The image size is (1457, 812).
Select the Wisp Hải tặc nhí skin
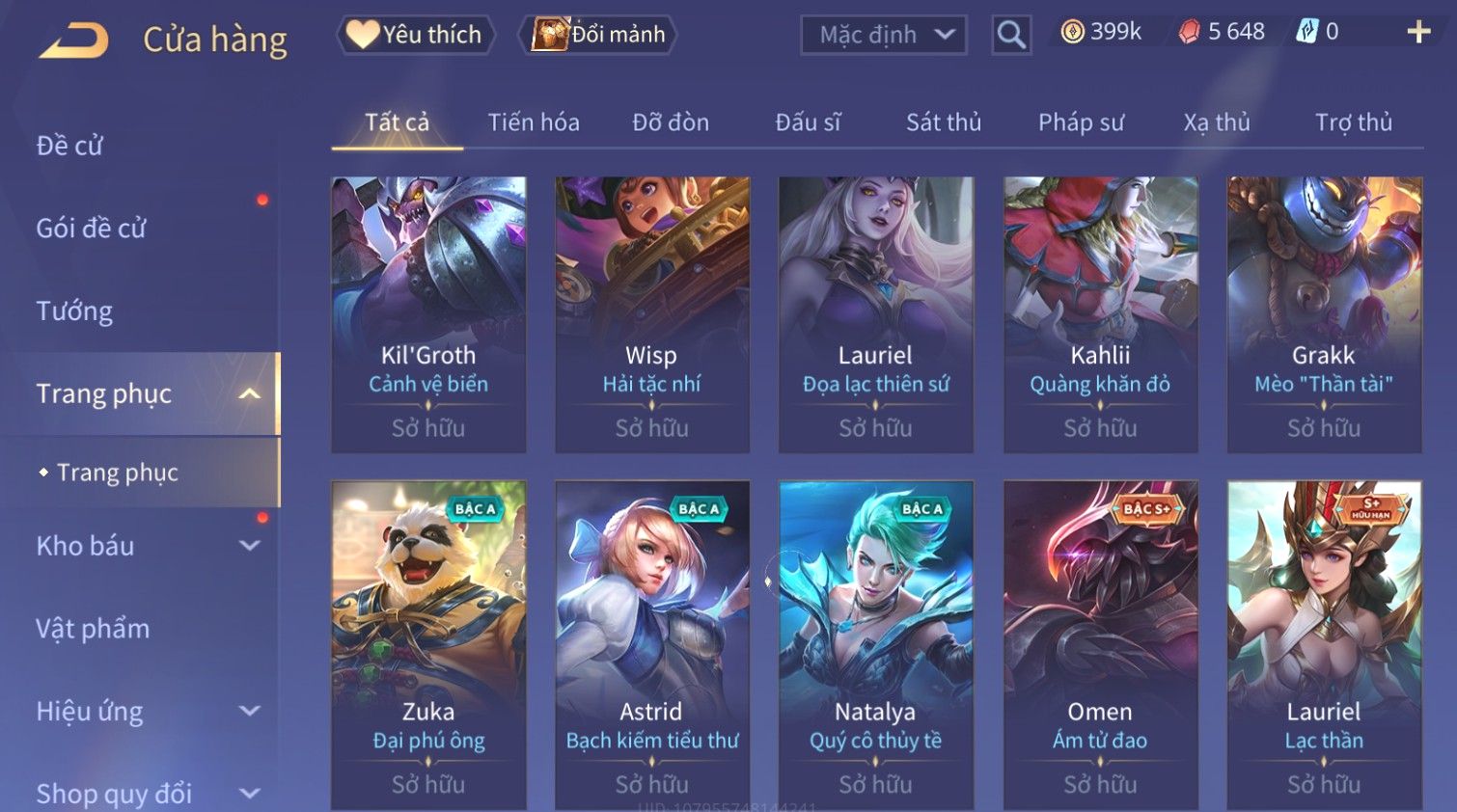tap(652, 314)
